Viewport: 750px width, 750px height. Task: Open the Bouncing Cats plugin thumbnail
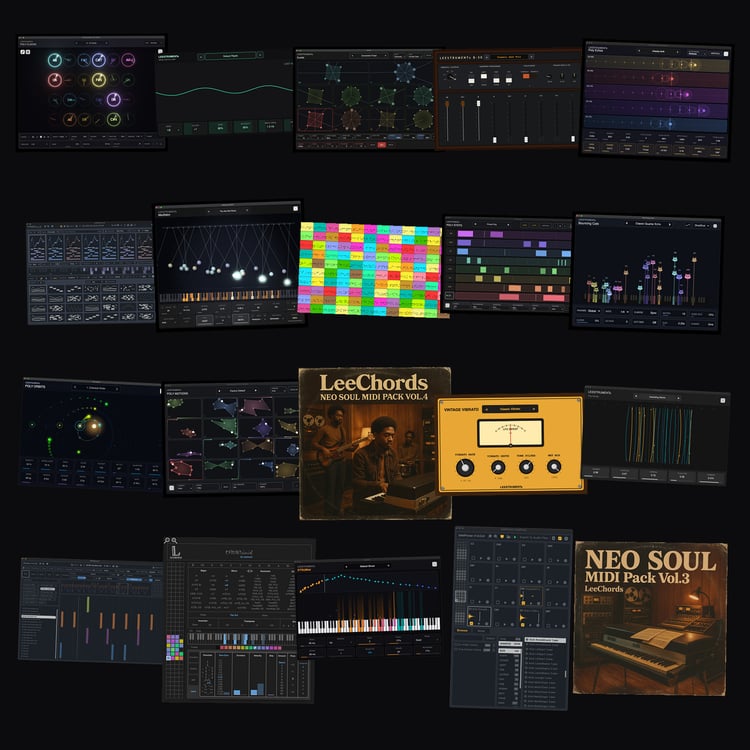click(x=646, y=272)
